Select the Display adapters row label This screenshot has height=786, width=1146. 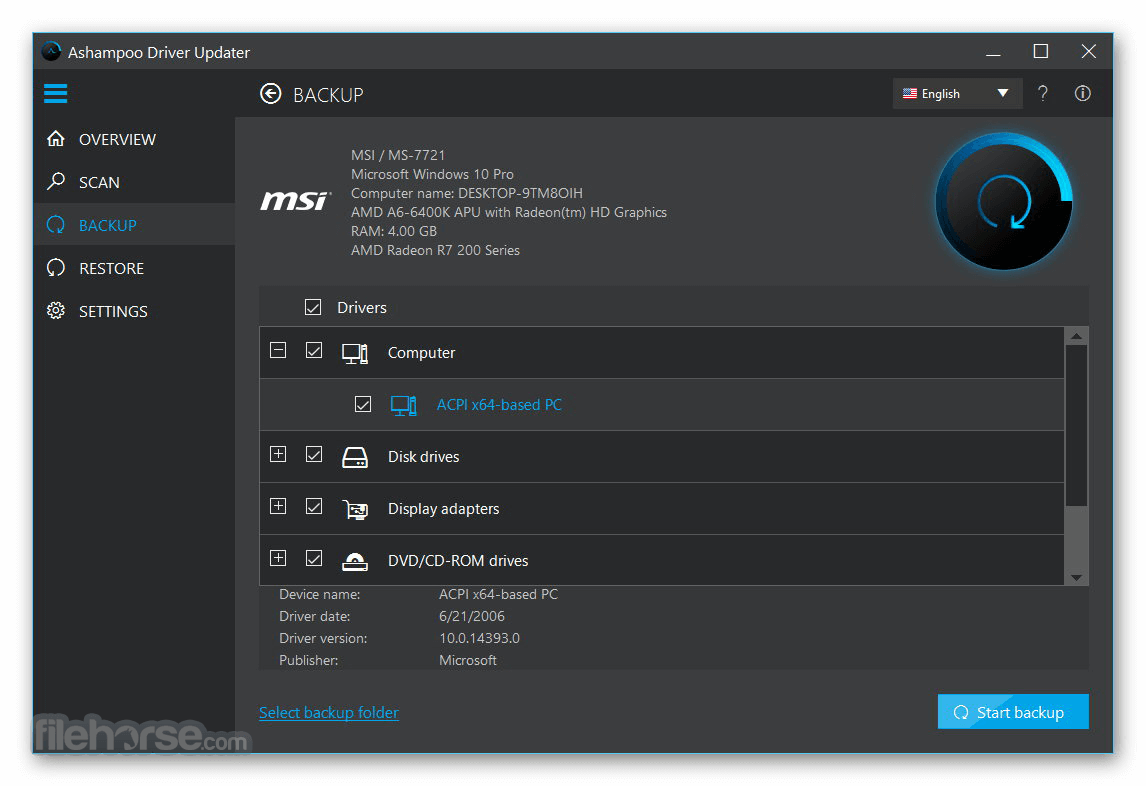443,508
